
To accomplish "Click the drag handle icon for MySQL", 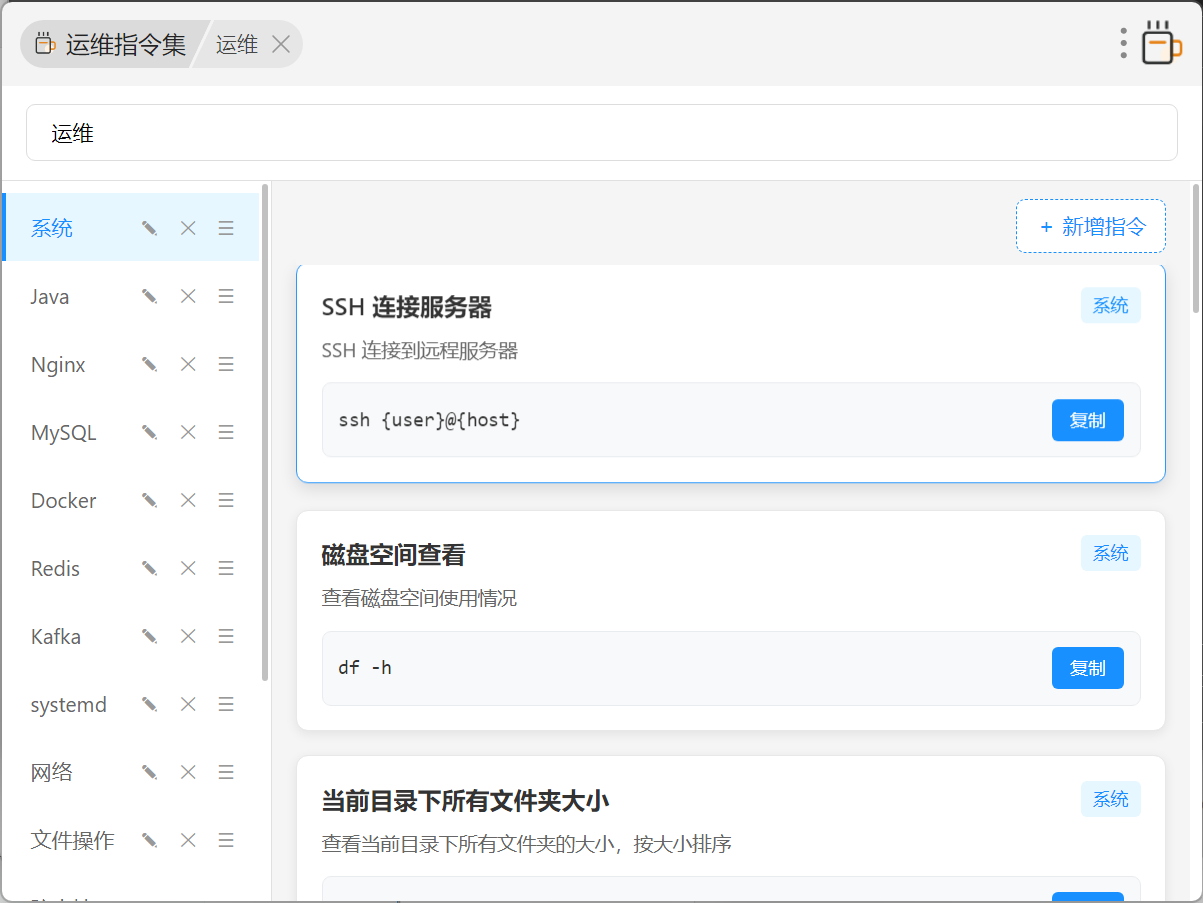I will click(x=226, y=432).
